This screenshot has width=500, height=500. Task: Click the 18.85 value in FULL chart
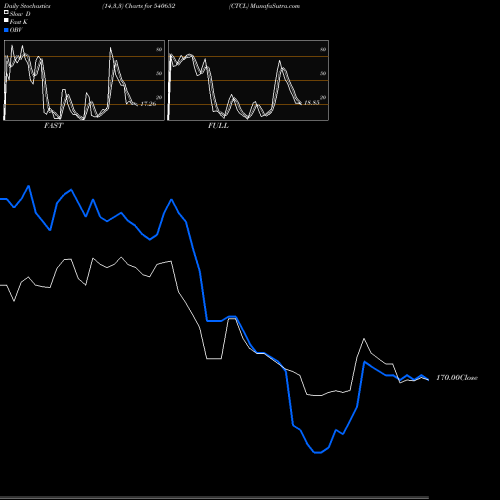click(x=312, y=102)
